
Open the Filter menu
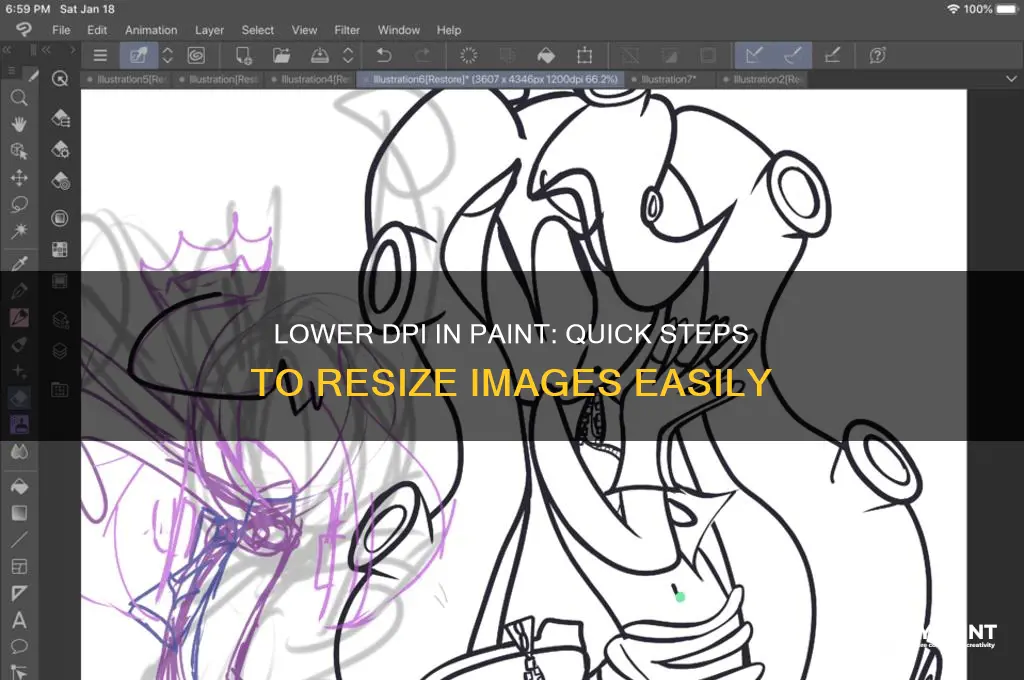coord(347,30)
